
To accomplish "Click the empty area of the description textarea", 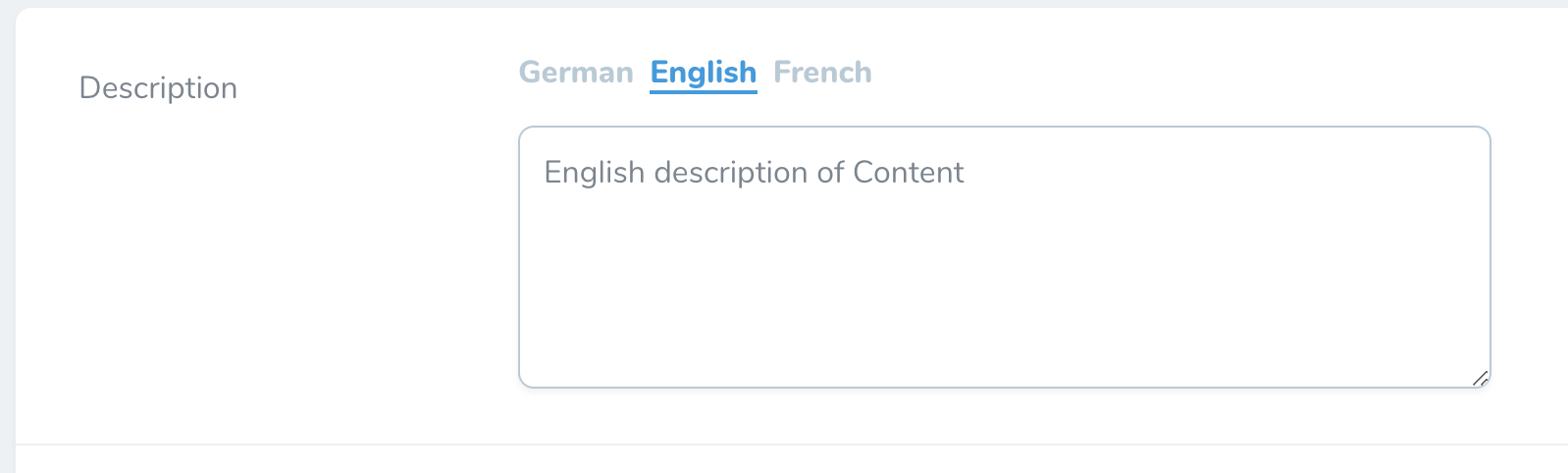I will [x=1004, y=294].
